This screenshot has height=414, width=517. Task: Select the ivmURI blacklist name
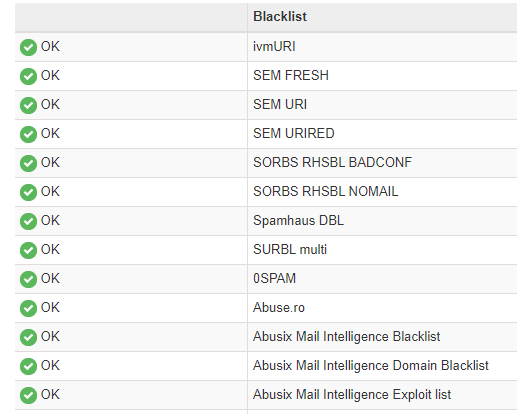[274, 46]
